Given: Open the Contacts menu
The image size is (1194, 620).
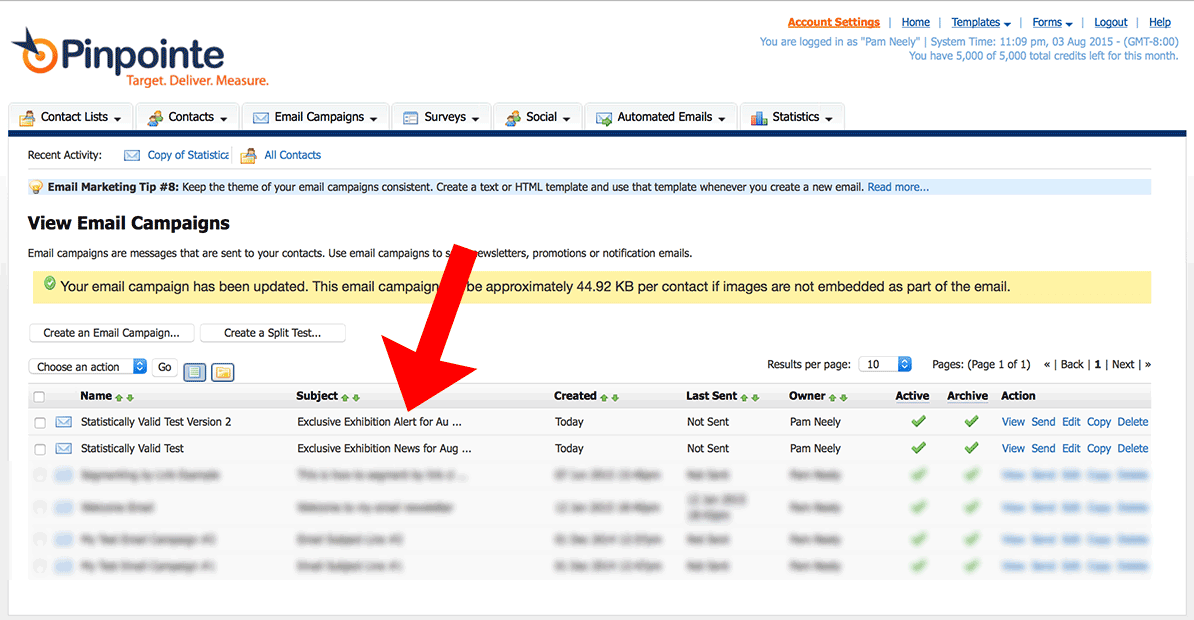Looking at the screenshot, I should [188, 117].
